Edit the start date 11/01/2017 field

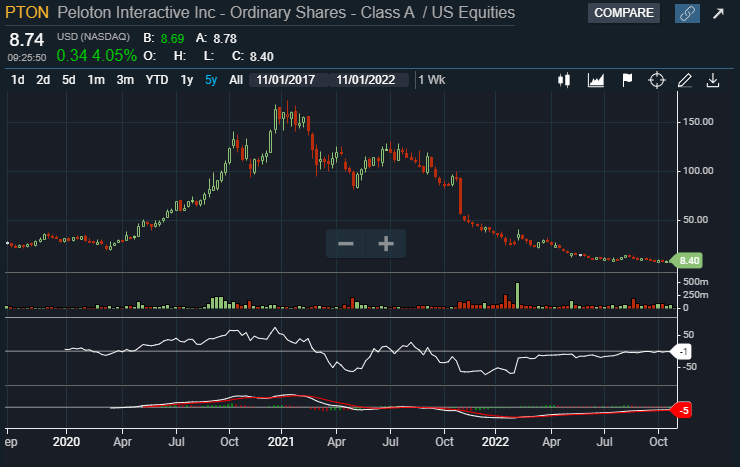pyautogui.click(x=288, y=80)
